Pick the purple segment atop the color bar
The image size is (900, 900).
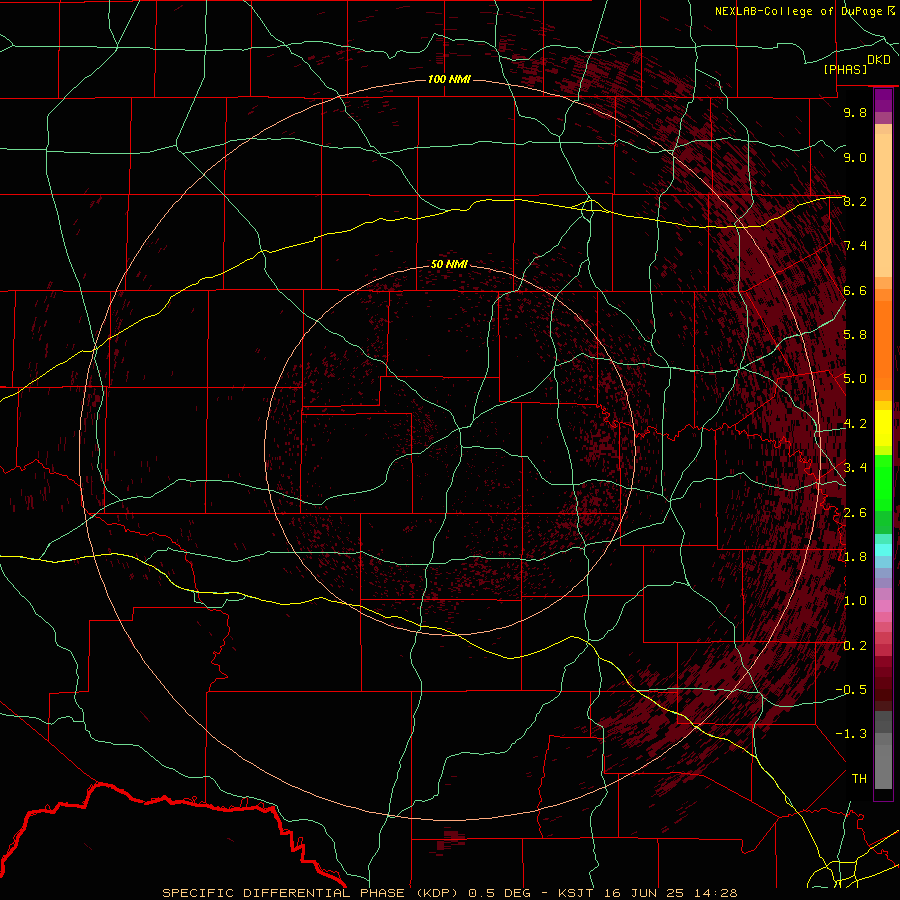[883, 101]
